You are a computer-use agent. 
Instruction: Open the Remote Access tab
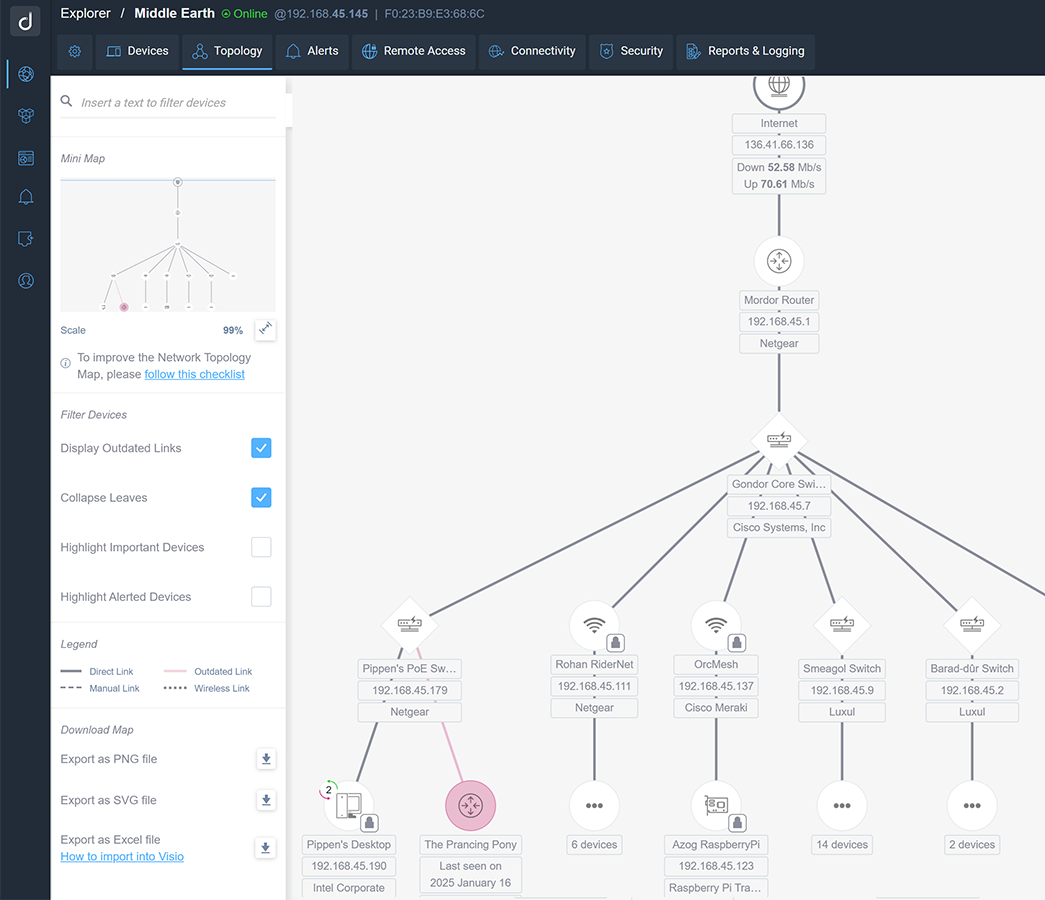click(413, 51)
